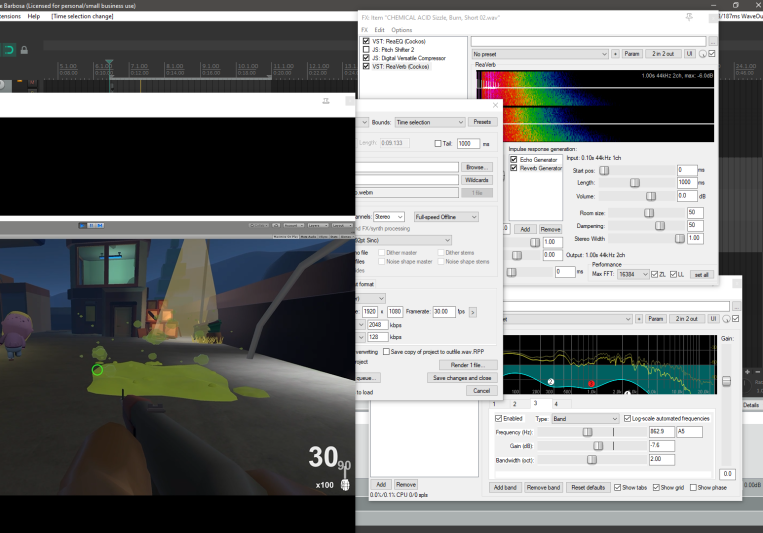The width and height of the screenshot is (763, 533).
Task: Open the Help menu
Action: [34, 16]
